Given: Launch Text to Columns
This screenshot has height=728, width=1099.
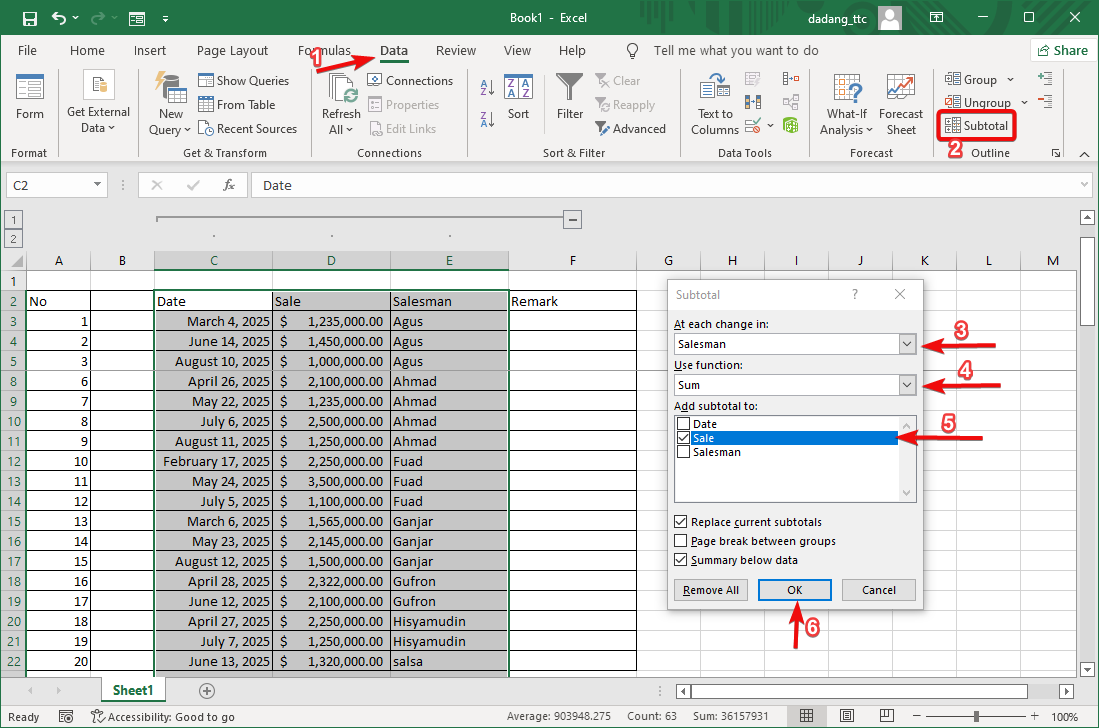Looking at the screenshot, I should (714, 104).
